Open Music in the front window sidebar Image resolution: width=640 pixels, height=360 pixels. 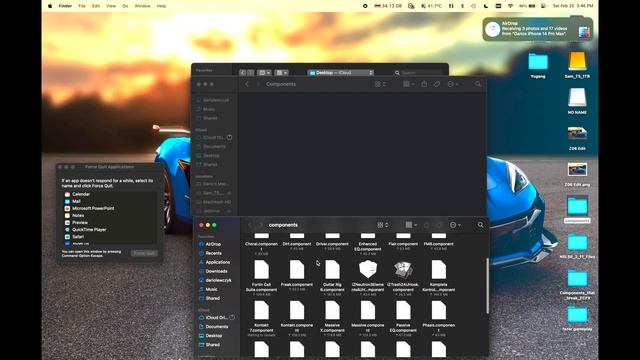coord(211,289)
